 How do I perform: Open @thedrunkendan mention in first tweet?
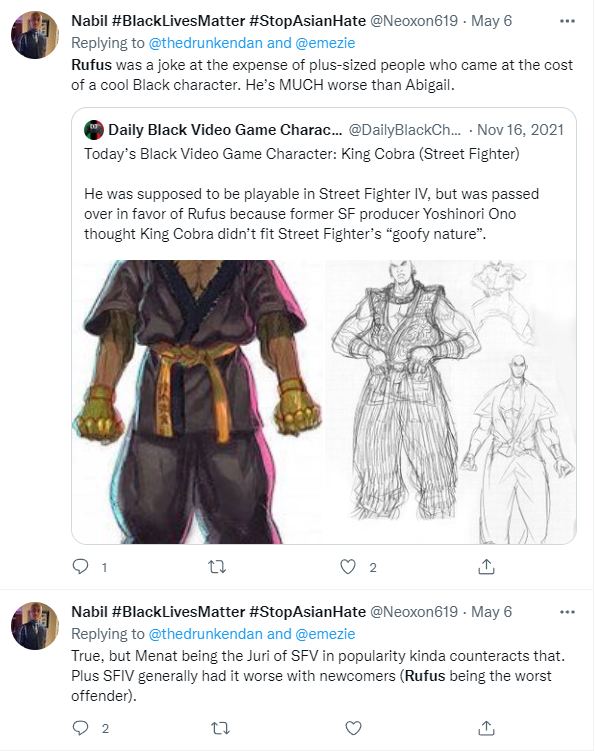pos(206,43)
